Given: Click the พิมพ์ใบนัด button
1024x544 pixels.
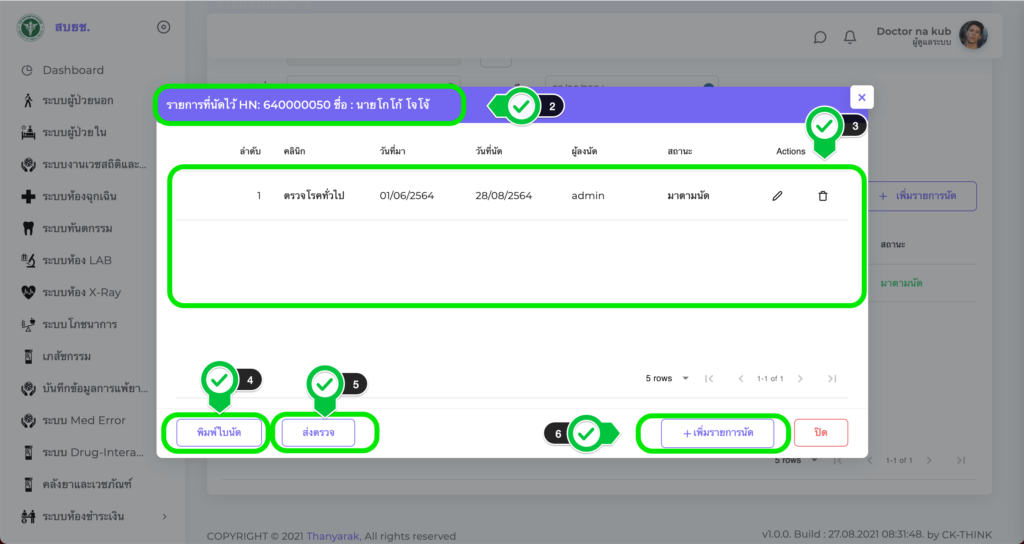Looking at the screenshot, I should [217, 433].
